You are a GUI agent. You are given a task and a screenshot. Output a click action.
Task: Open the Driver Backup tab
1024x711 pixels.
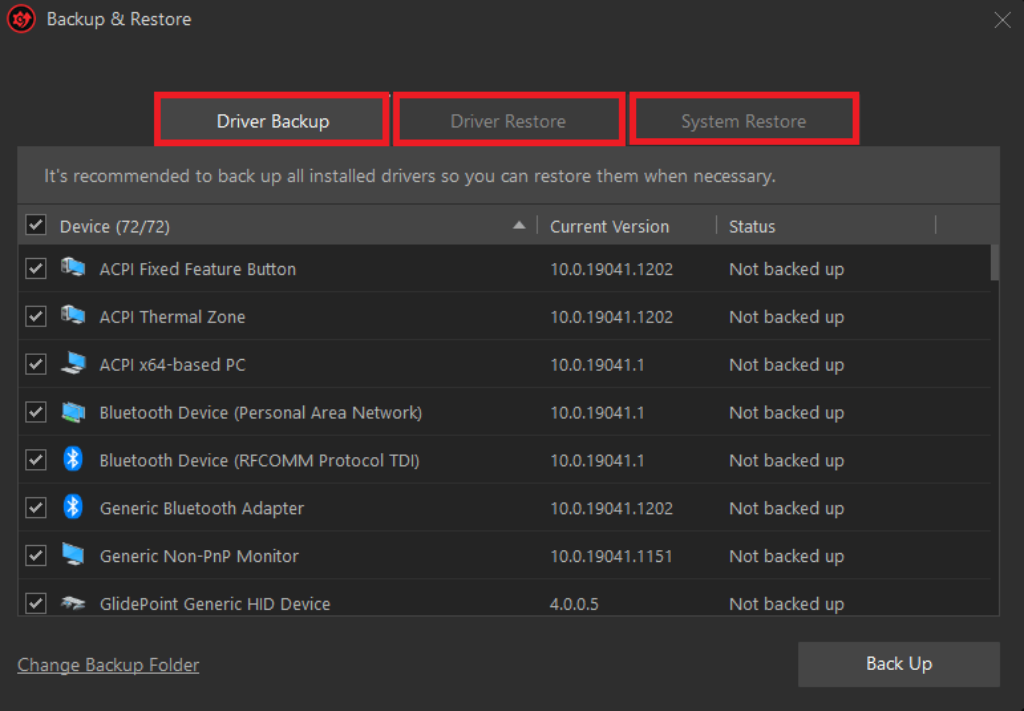[x=272, y=121]
